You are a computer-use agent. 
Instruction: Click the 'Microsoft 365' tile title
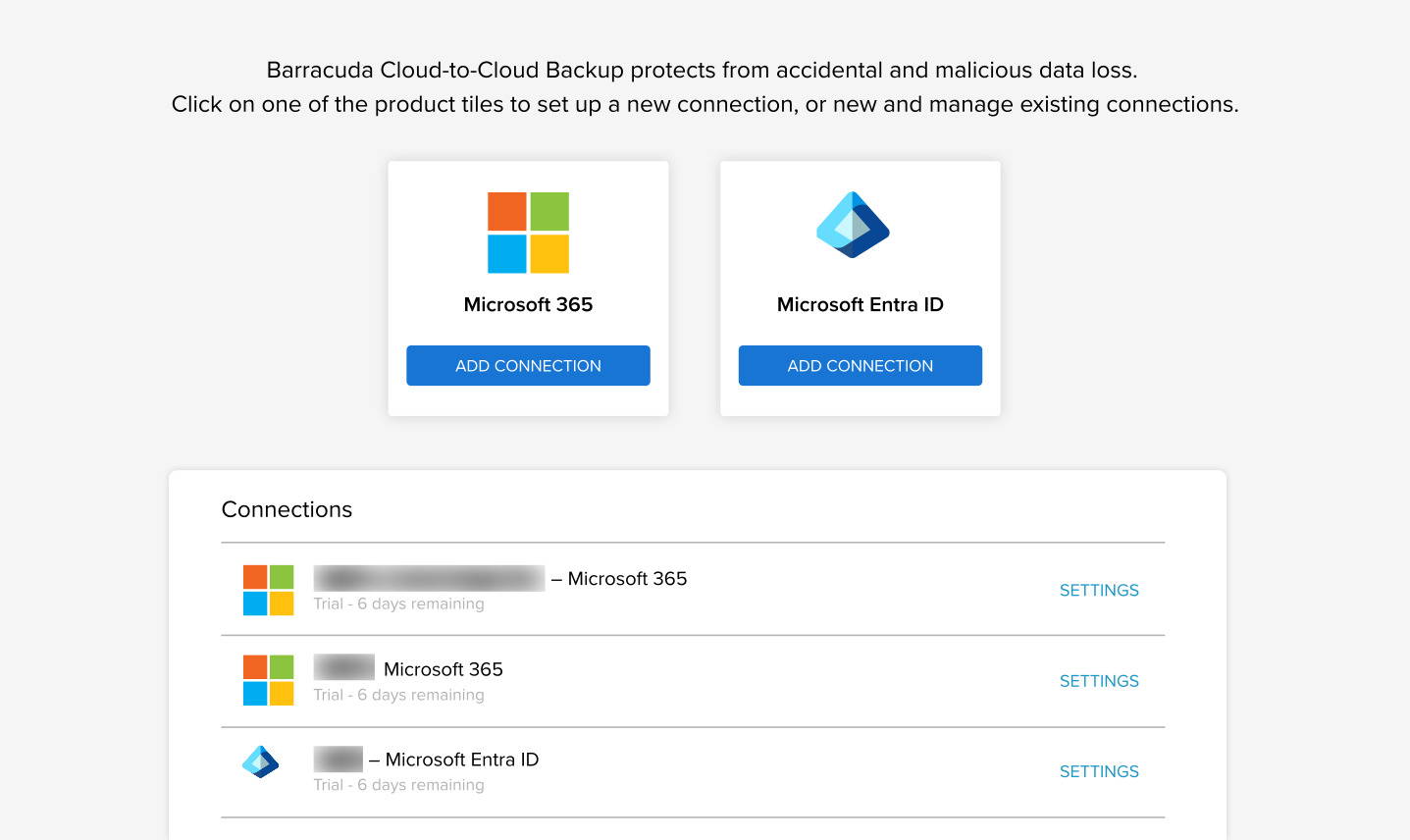(x=528, y=304)
